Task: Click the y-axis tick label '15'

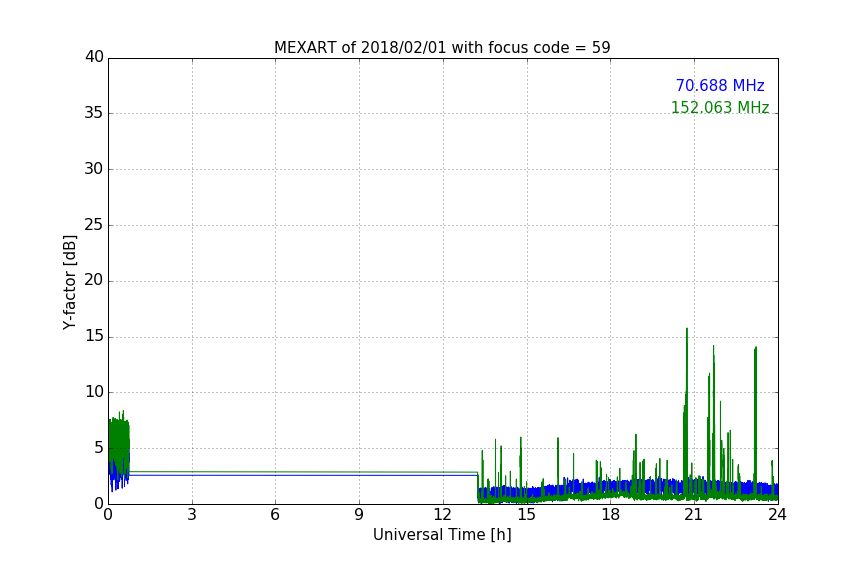Action: tap(94, 336)
